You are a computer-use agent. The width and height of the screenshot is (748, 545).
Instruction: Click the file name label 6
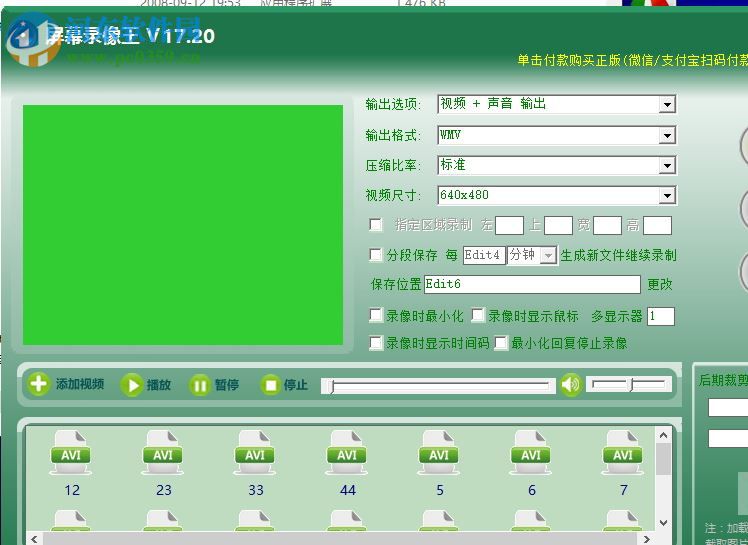pyautogui.click(x=532, y=490)
